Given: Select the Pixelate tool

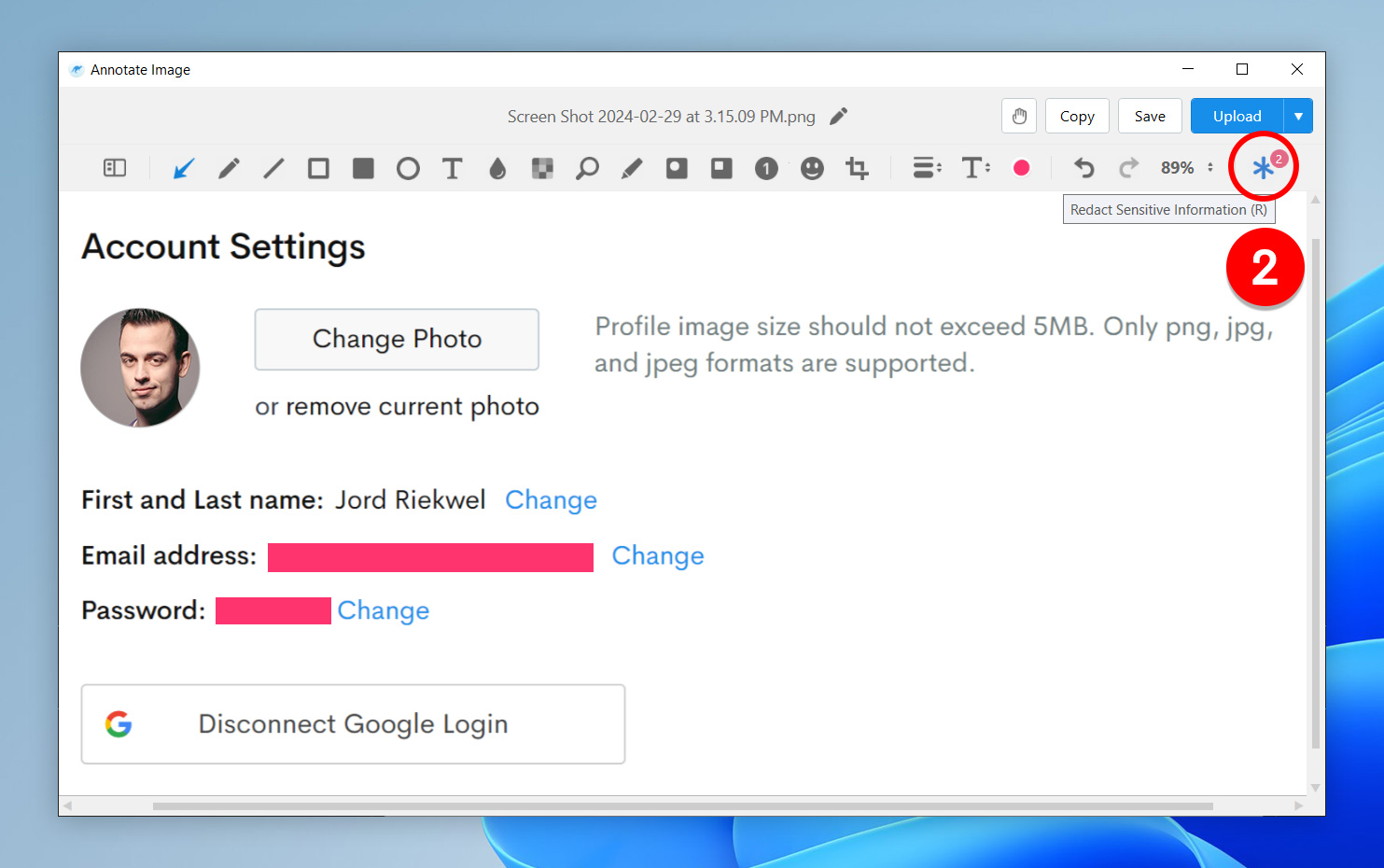Looking at the screenshot, I should click(x=542, y=168).
